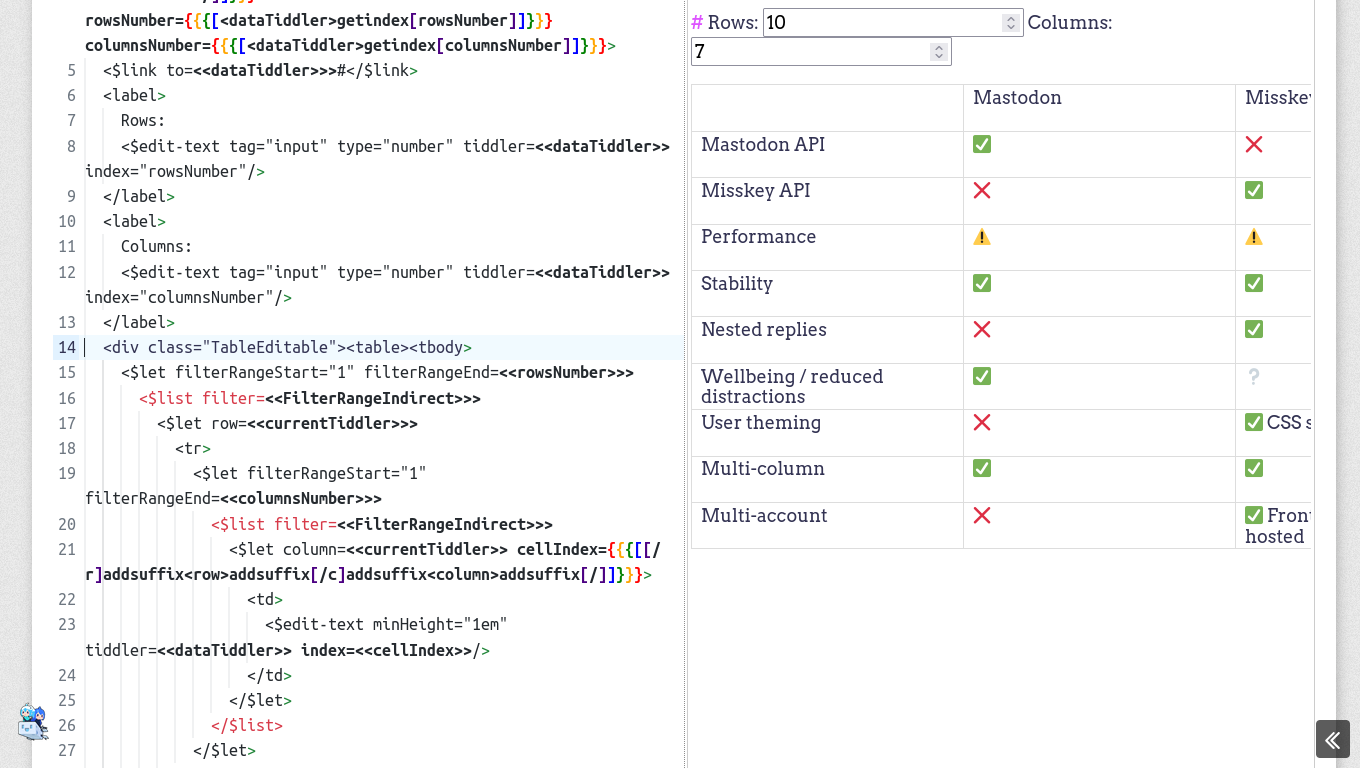
Task: Place cursor on $let row=currentTiddler code line
Action: point(287,423)
